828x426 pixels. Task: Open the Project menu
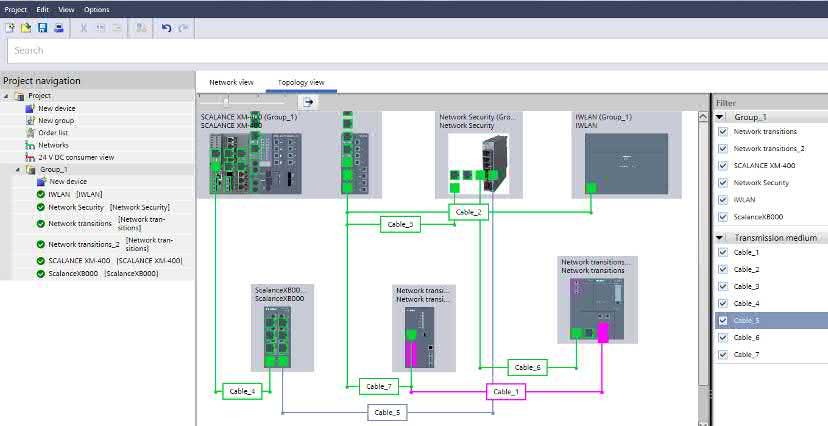15,10
